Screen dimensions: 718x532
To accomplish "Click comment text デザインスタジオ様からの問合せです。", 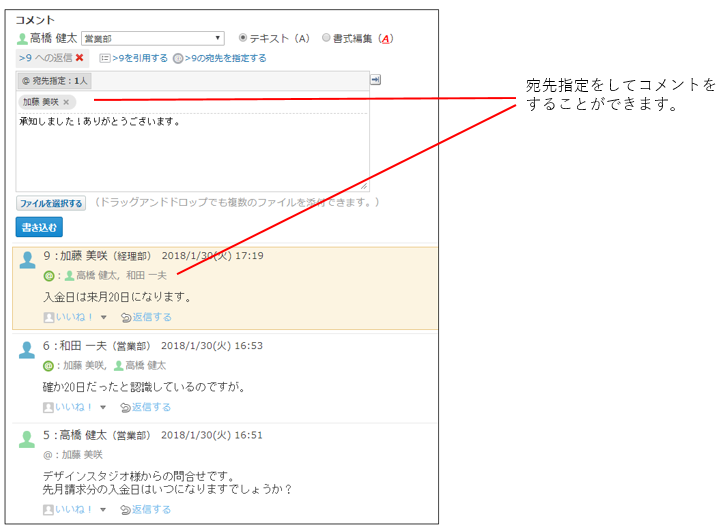I will [139, 476].
